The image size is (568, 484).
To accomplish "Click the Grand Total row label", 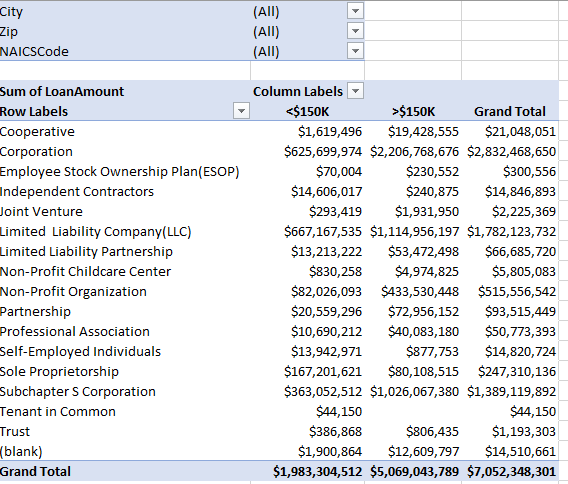I will (x=36, y=472).
